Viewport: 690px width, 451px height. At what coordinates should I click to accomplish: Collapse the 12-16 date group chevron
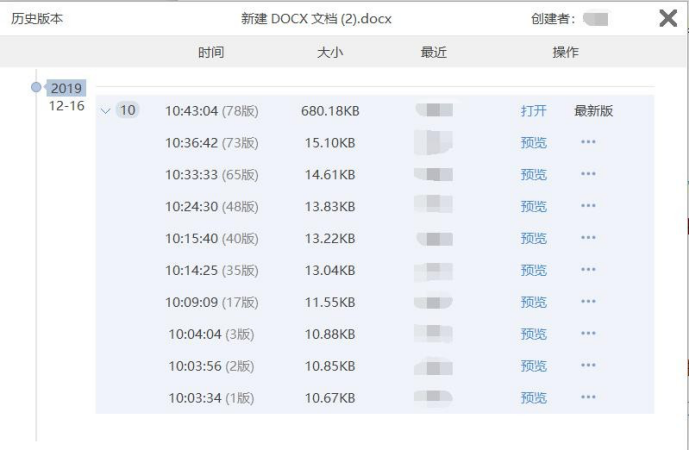(107, 111)
